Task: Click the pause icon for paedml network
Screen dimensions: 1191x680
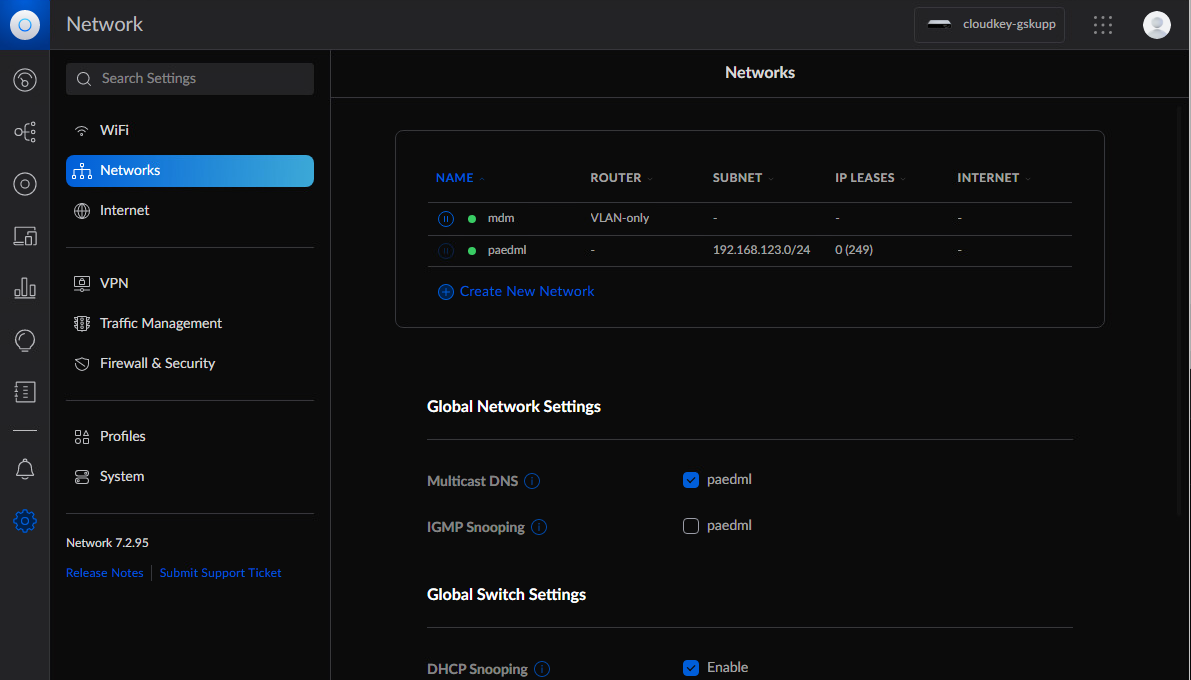Action: tap(446, 251)
